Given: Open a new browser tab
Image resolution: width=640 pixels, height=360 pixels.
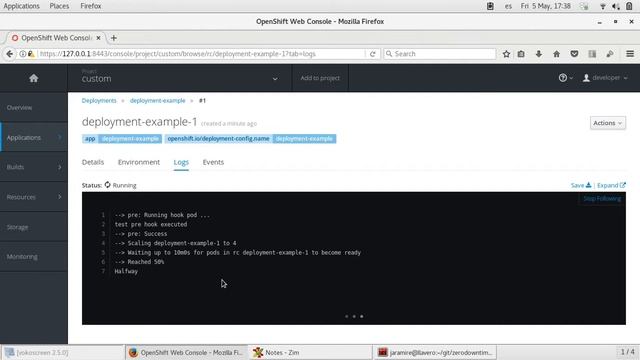Looking at the screenshot, I should point(114,38).
